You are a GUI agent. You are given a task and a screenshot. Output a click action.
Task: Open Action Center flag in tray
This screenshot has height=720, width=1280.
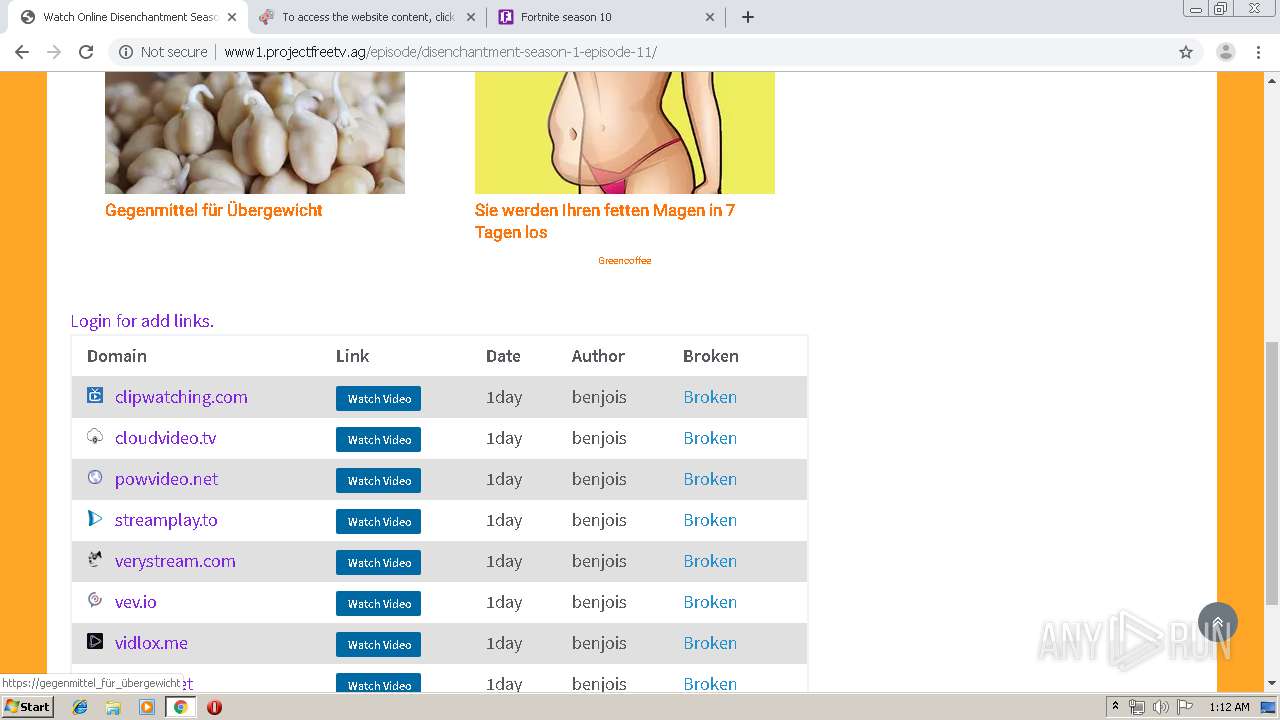point(1184,707)
